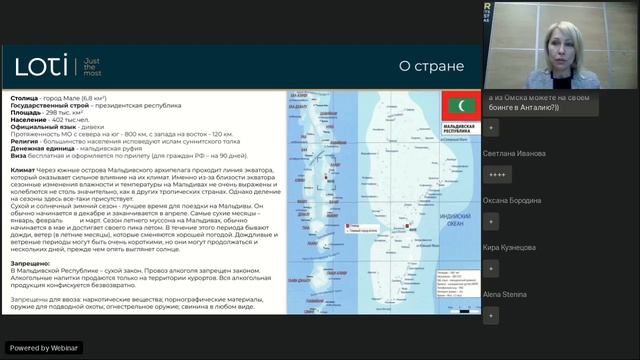Select the "+" message under Alena Stenina
The image size is (640, 360).
click(x=491, y=316)
